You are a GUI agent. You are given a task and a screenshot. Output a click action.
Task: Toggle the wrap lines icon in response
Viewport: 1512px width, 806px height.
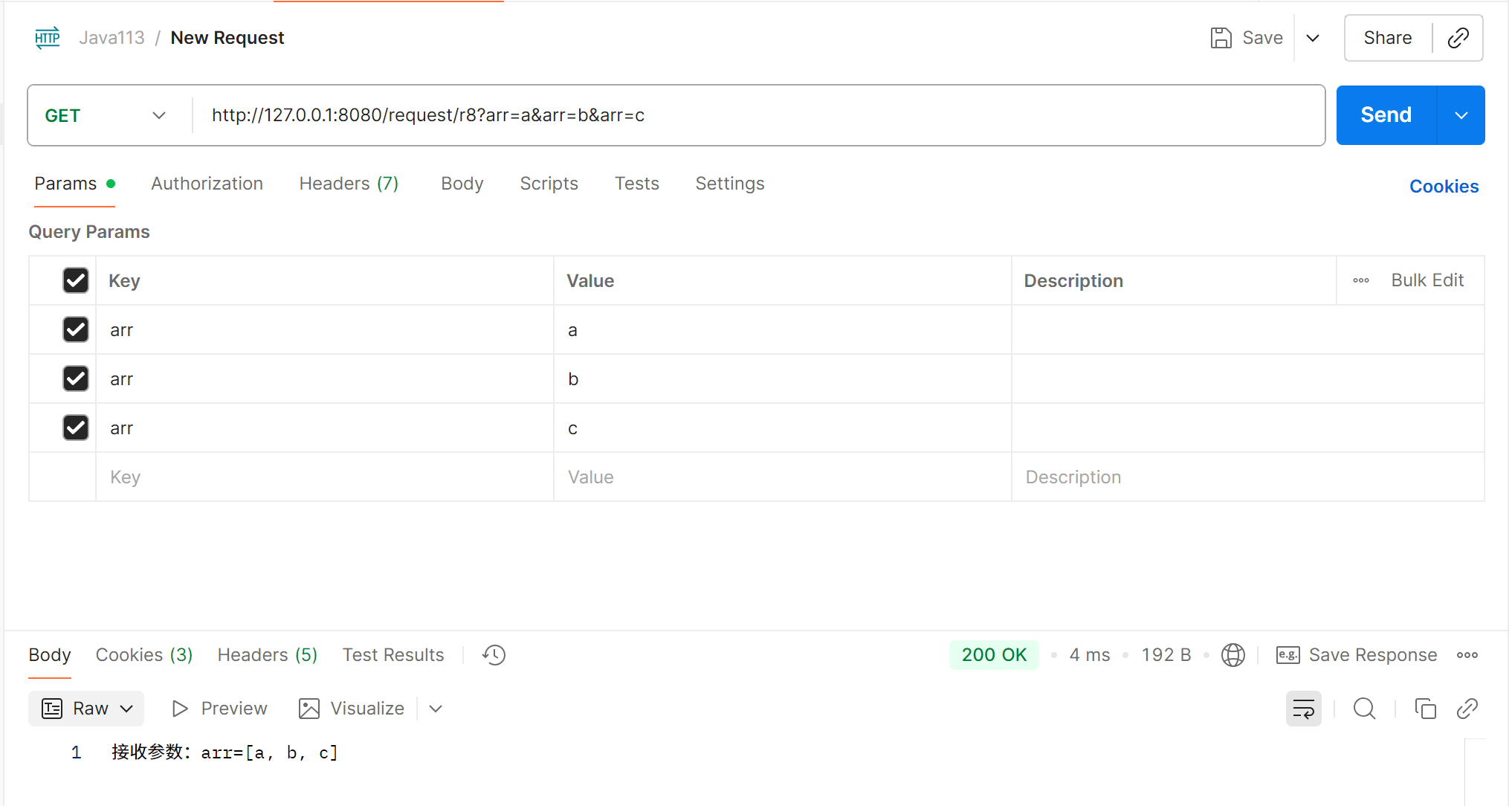1303,709
